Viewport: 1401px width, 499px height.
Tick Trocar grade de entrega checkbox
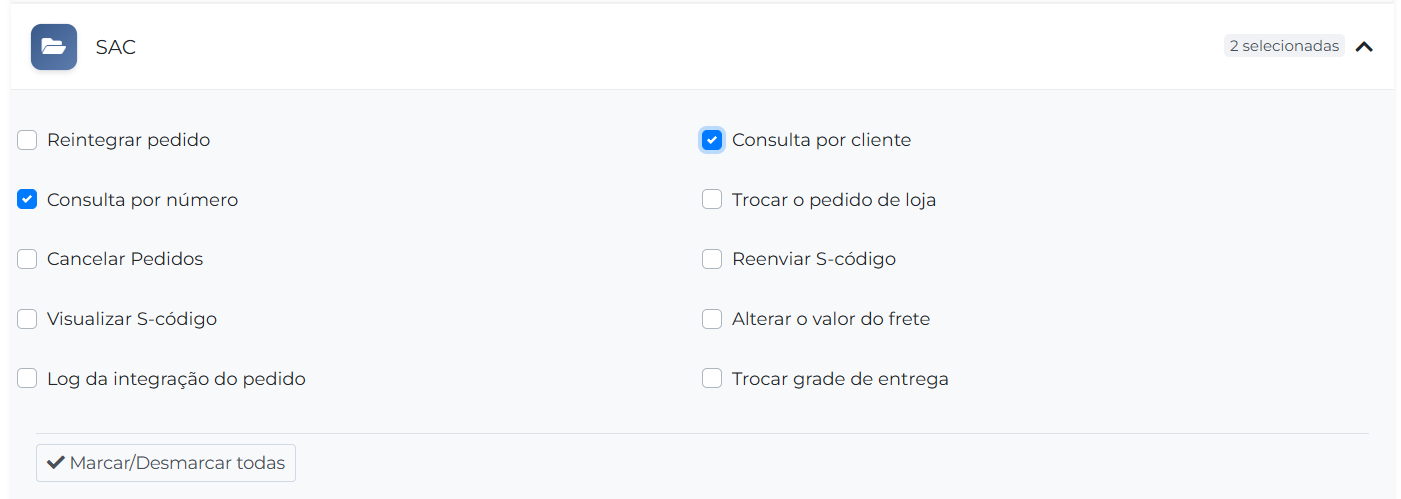pyautogui.click(x=712, y=379)
